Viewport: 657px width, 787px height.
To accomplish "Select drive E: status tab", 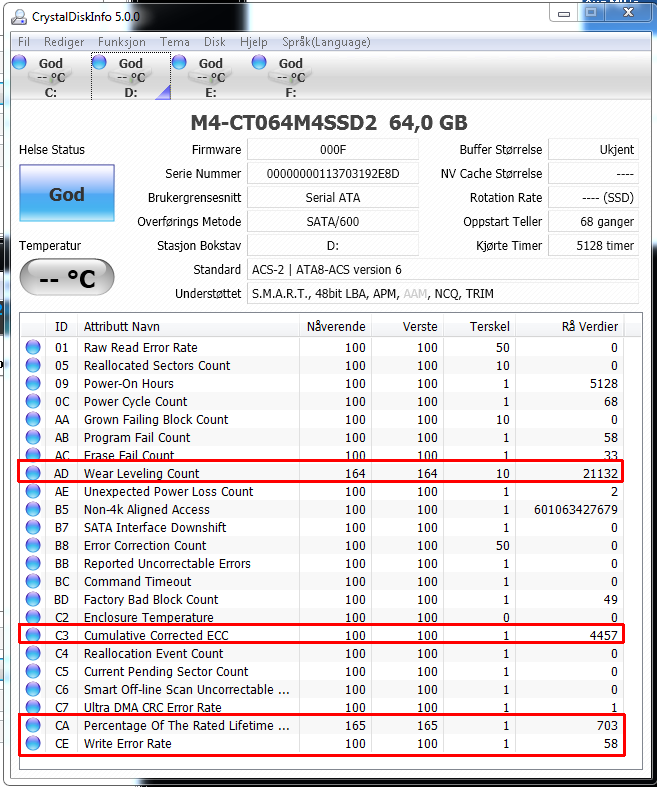I will click(211, 77).
